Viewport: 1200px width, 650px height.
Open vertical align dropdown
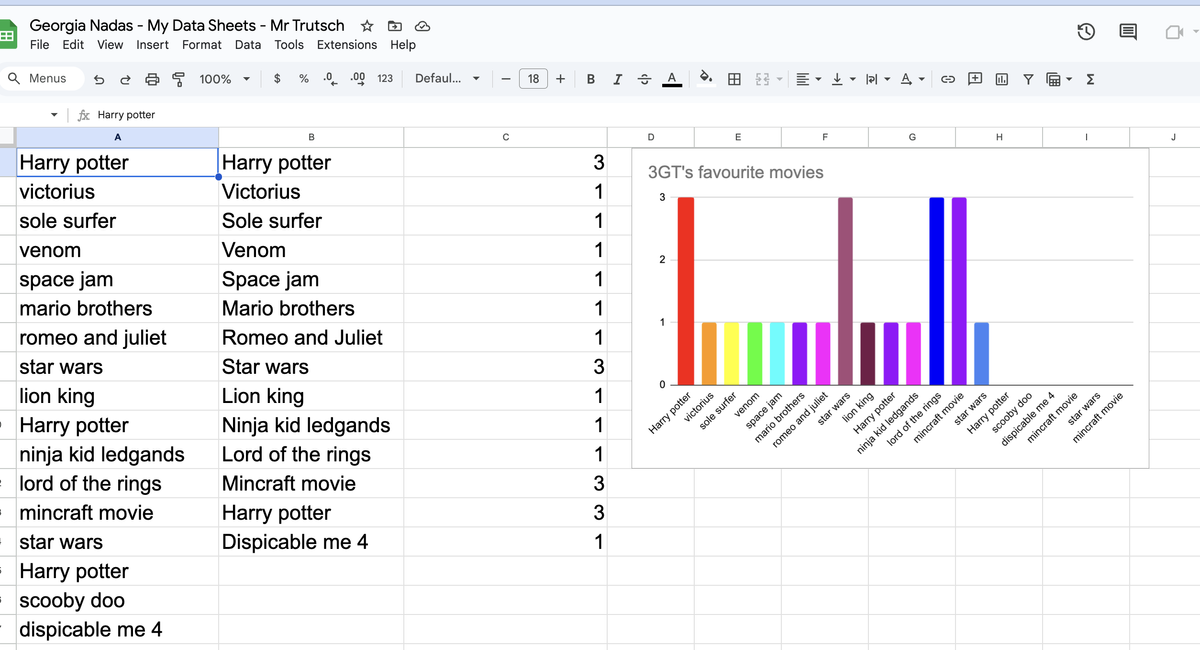[x=842, y=78]
